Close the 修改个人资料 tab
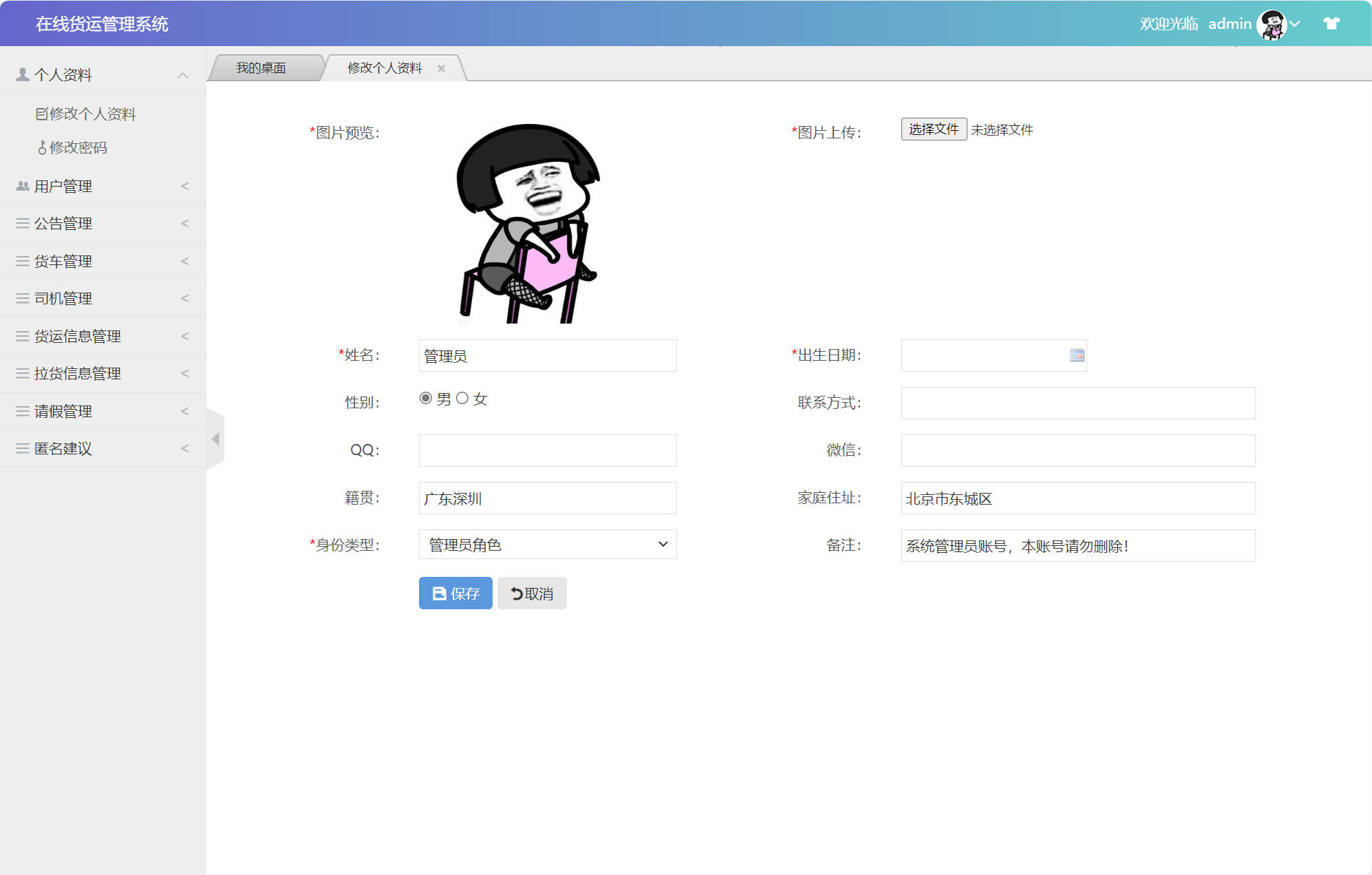 442,67
